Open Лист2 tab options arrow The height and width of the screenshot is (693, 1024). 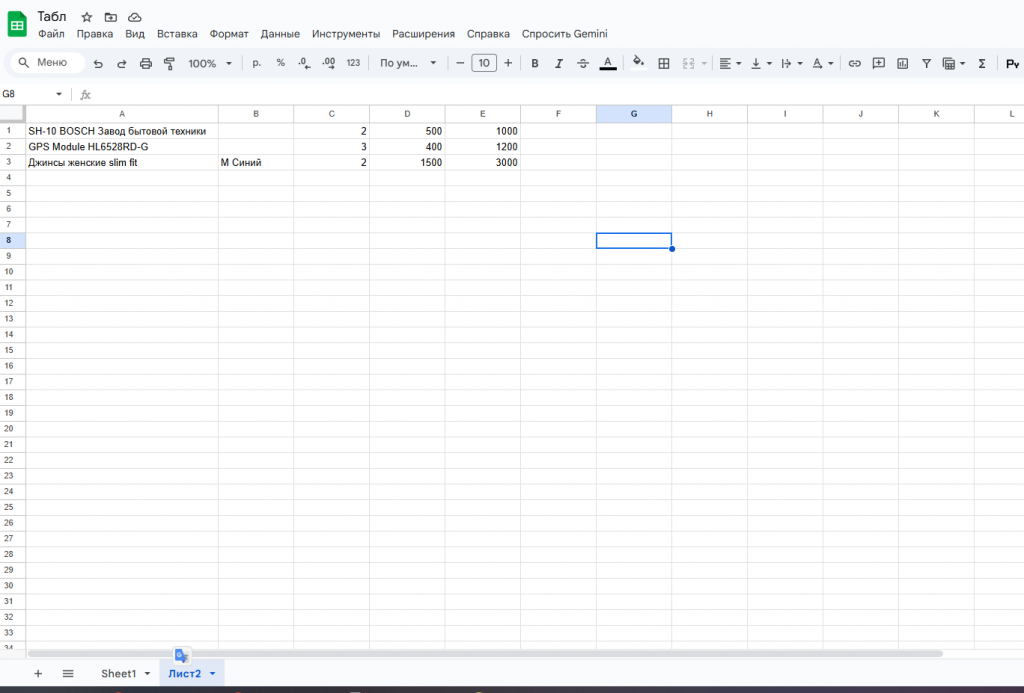coord(212,673)
